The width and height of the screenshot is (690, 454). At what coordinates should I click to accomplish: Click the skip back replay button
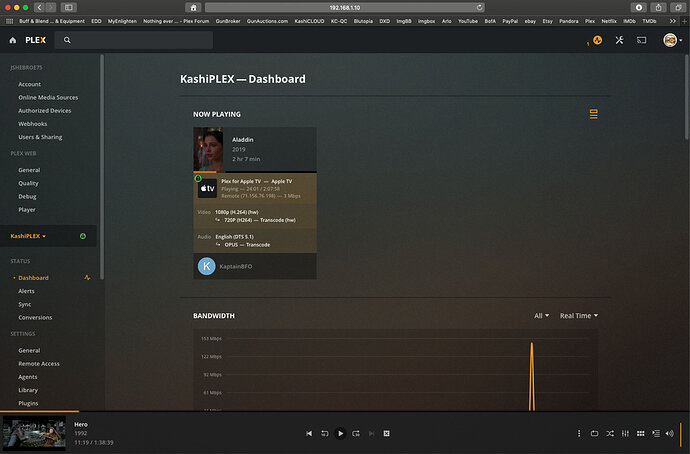(325, 433)
